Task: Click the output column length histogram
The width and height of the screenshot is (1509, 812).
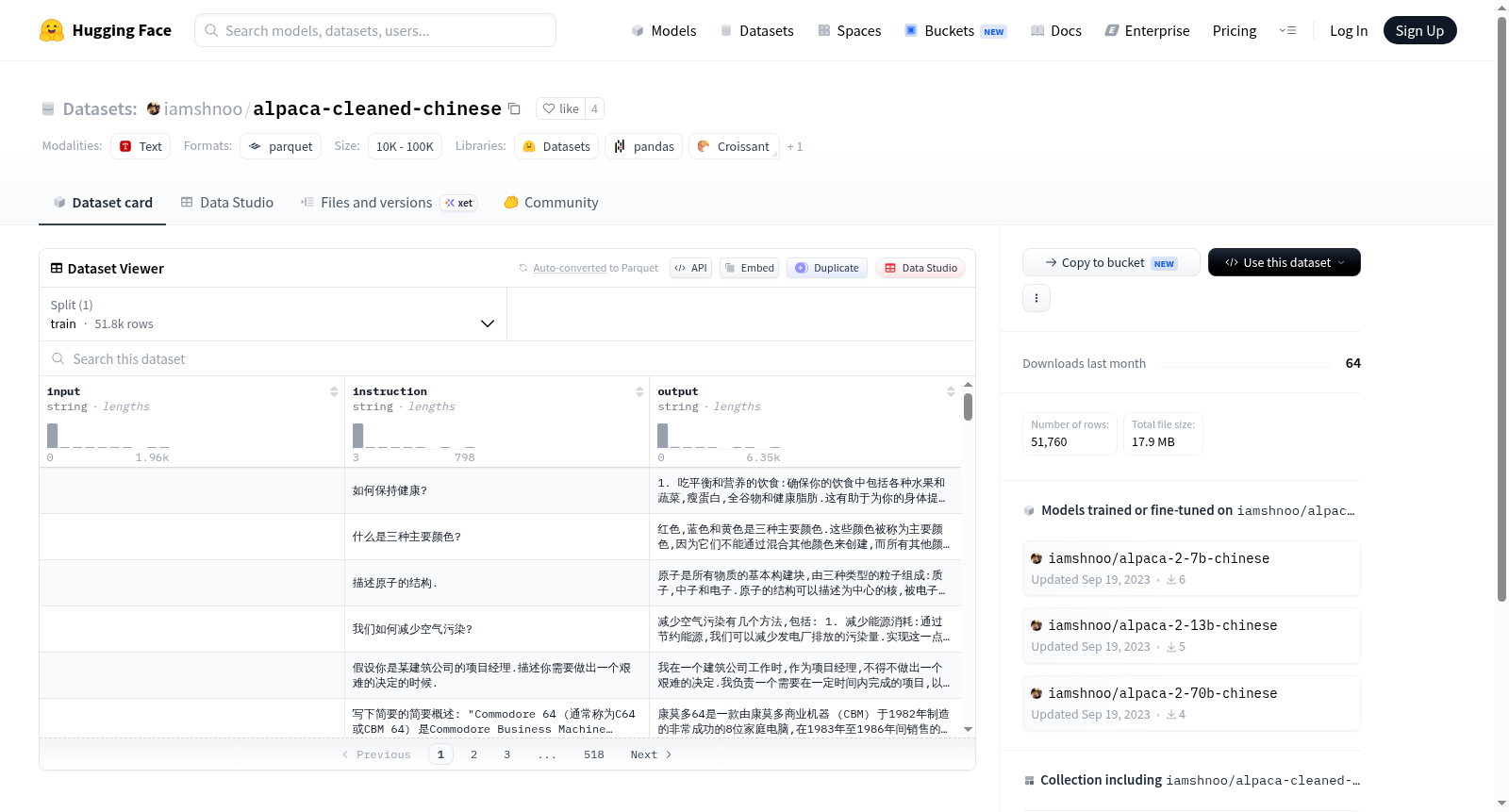Action: pos(719,436)
